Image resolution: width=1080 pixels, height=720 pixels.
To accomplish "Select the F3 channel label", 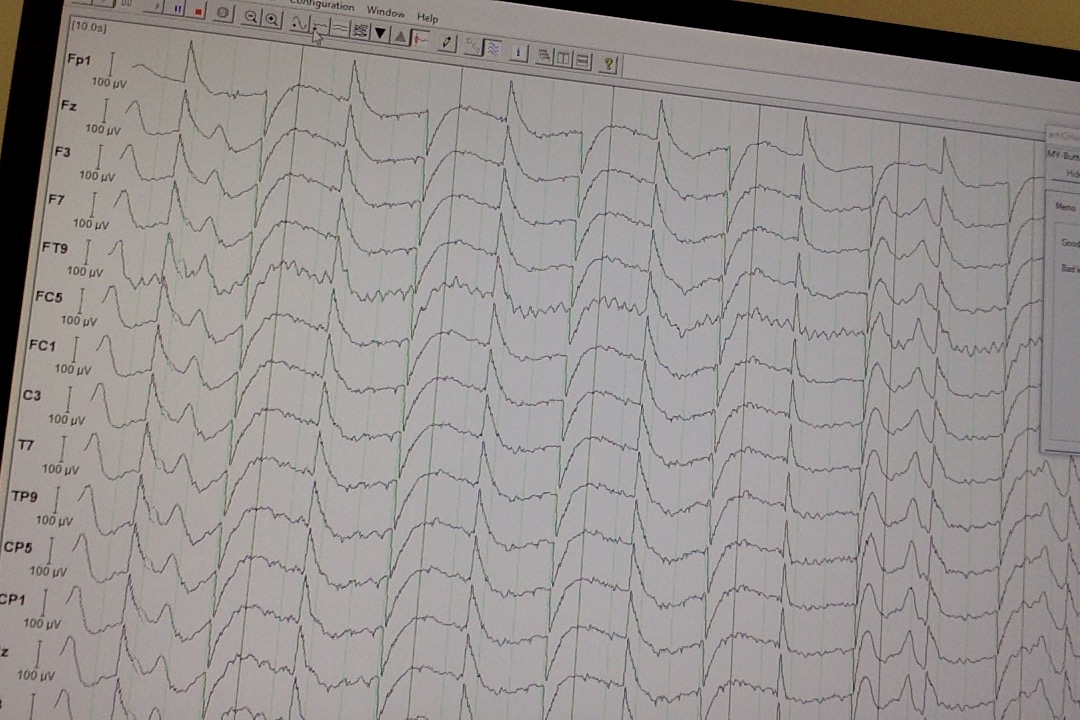I will (x=63, y=152).
